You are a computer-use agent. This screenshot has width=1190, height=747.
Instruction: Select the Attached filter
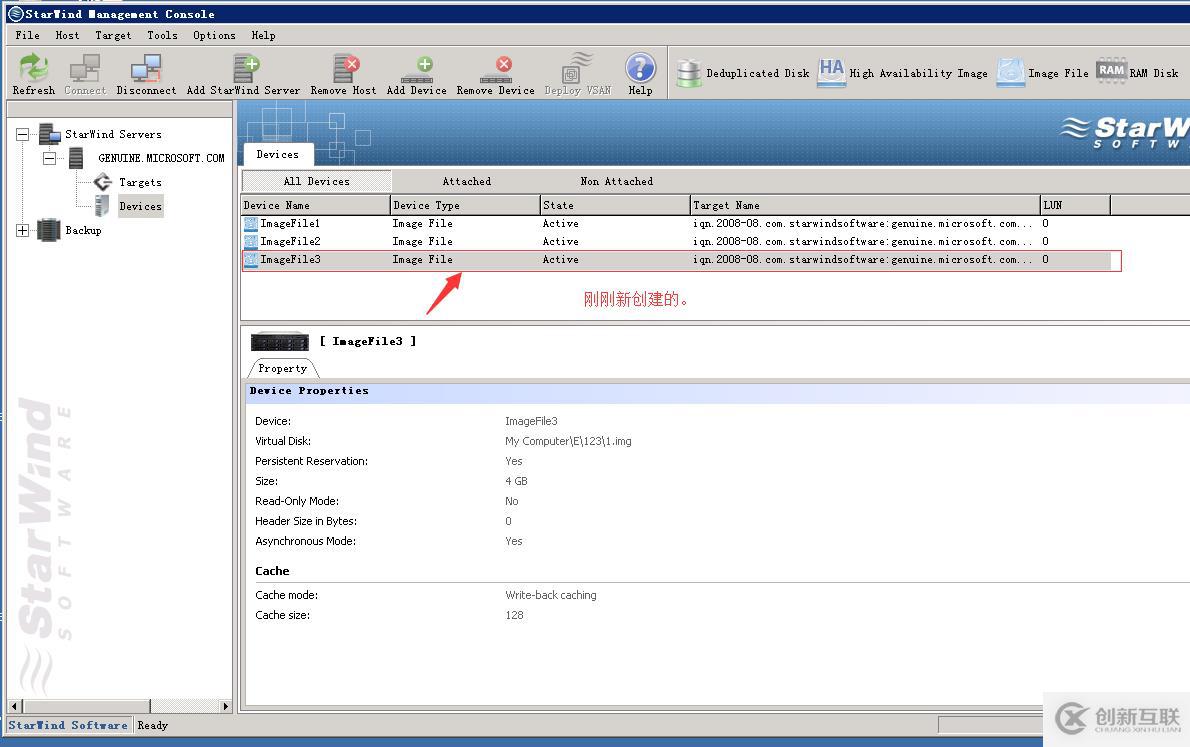coord(467,181)
